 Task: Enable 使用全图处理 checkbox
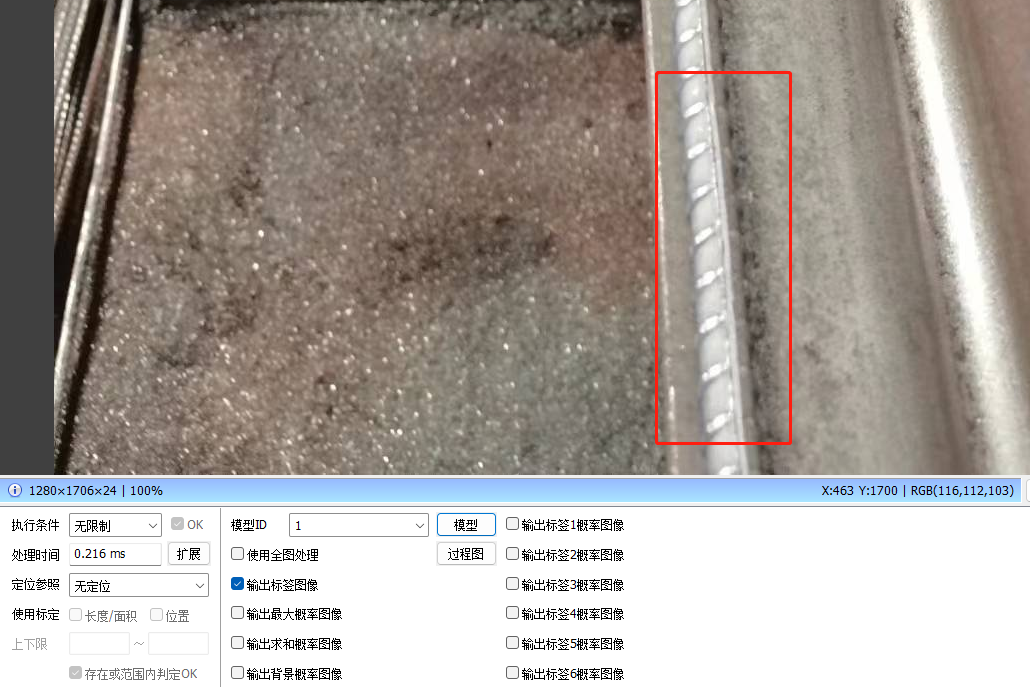[238, 554]
